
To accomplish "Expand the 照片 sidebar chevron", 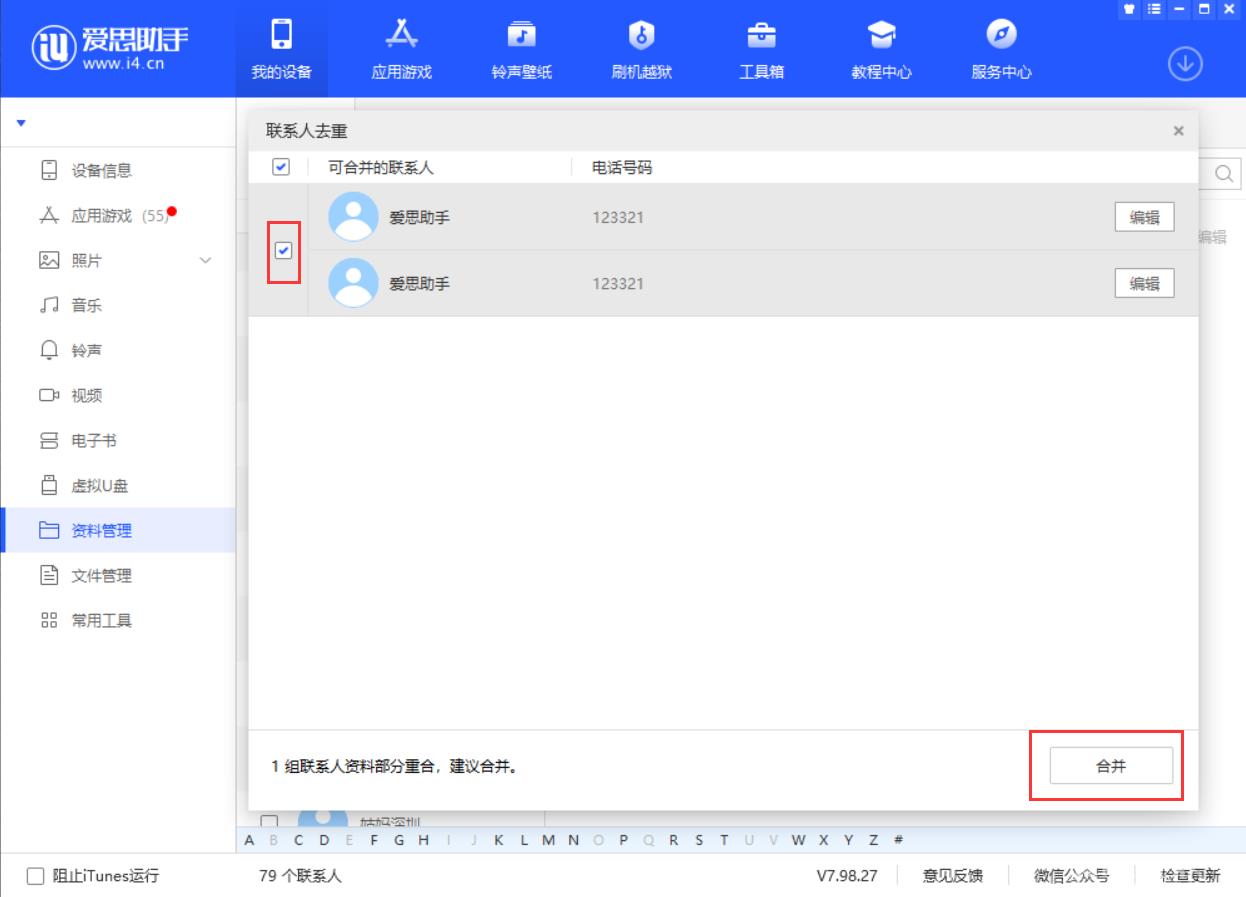I will pyautogui.click(x=206, y=261).
